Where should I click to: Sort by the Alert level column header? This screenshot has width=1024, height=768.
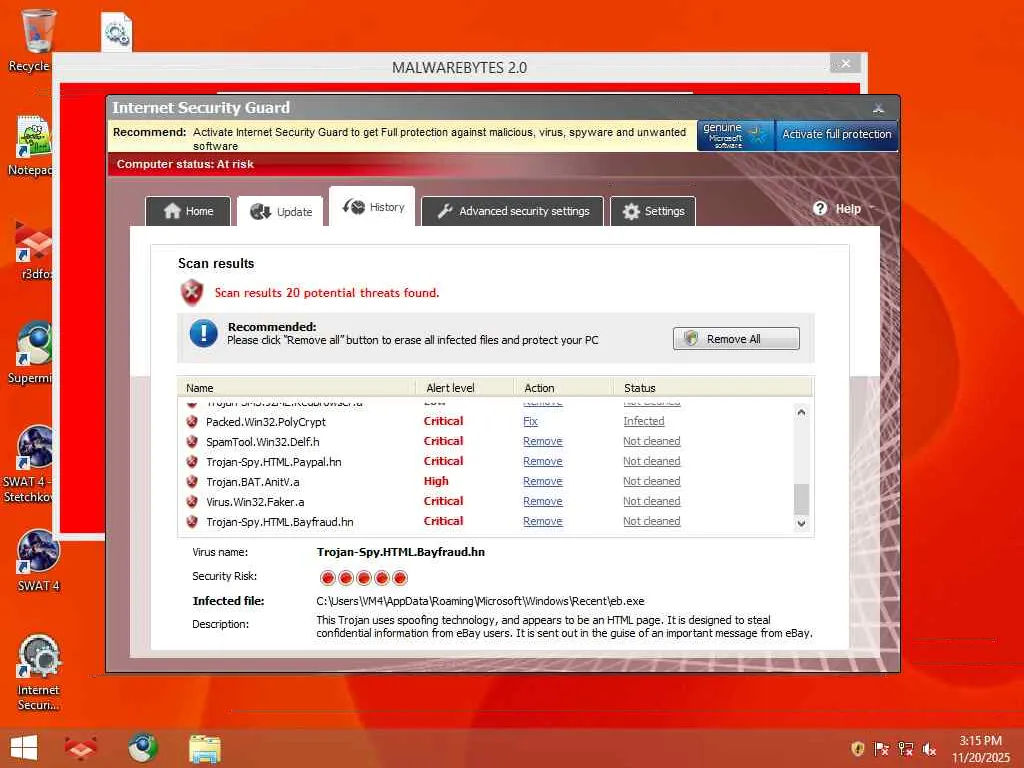[465, 387]
